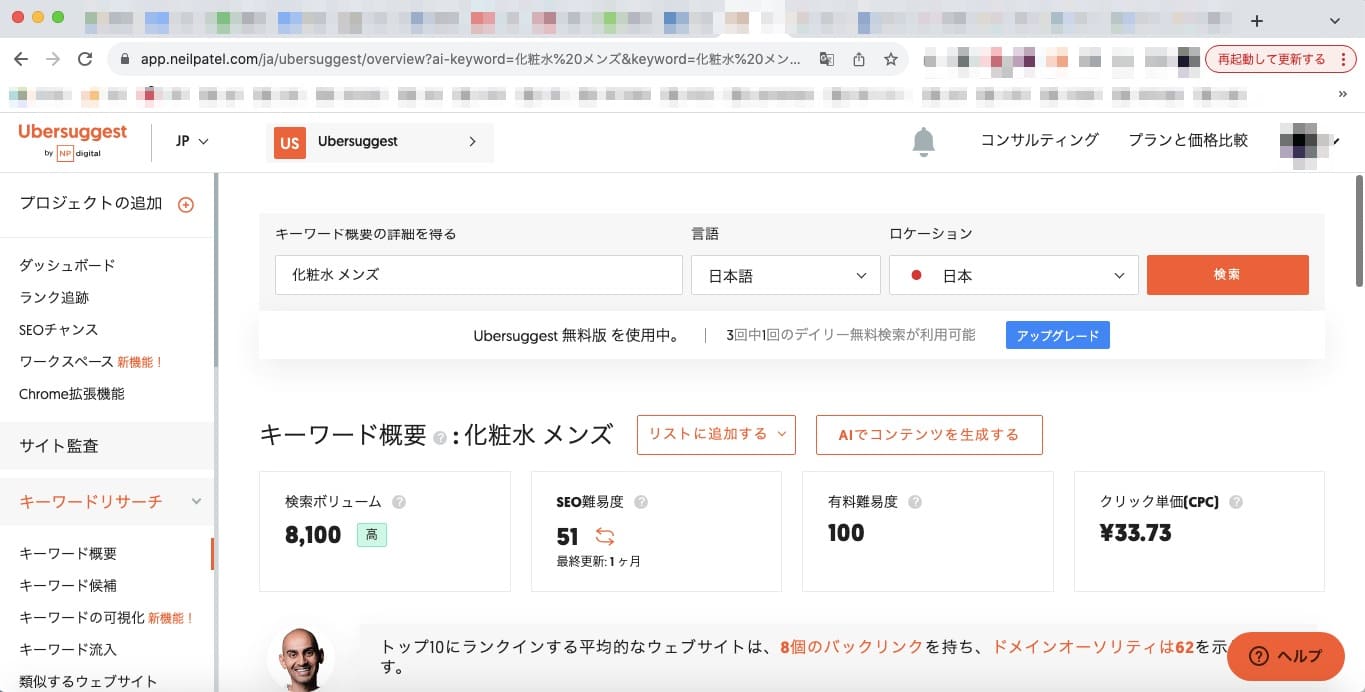Screen dimensions: 1365x692
Task: Open ランク追跡 in the sidebar
Action: (x=54, y=297)
